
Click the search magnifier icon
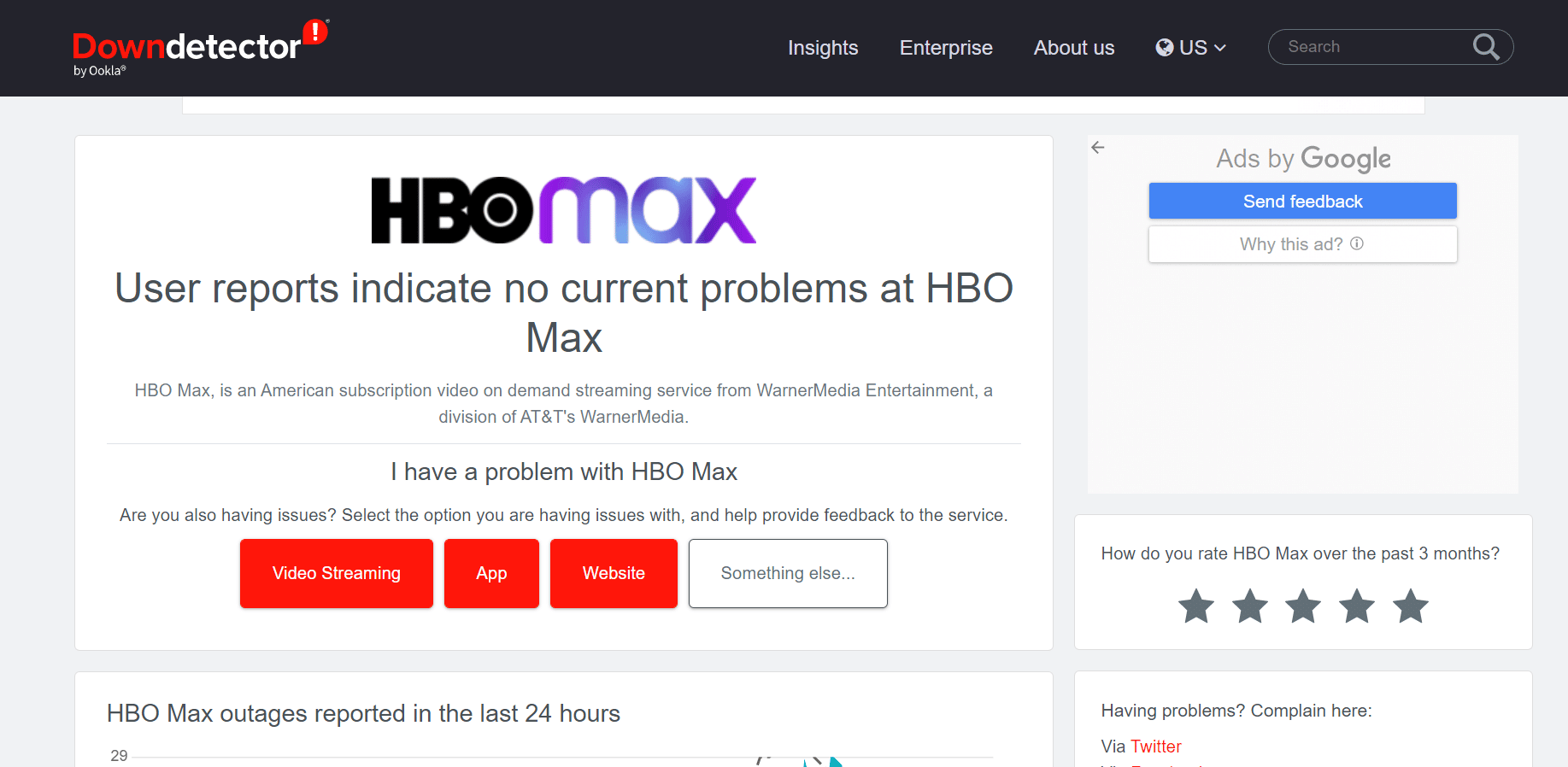pyautogui.click(x=1486, y=47)
